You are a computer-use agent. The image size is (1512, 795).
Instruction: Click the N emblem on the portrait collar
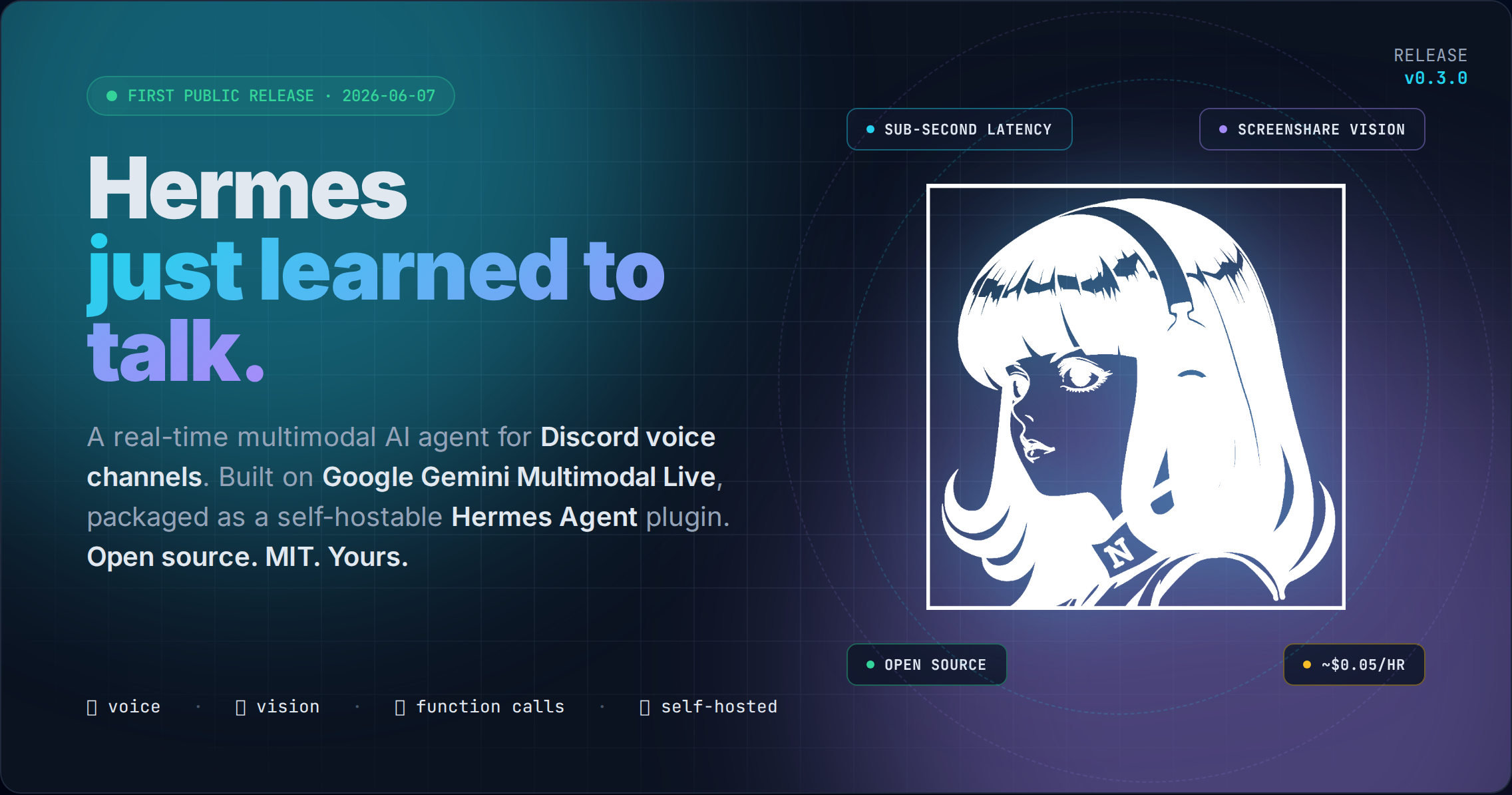pyautogui.click(x=1119, y=552)
